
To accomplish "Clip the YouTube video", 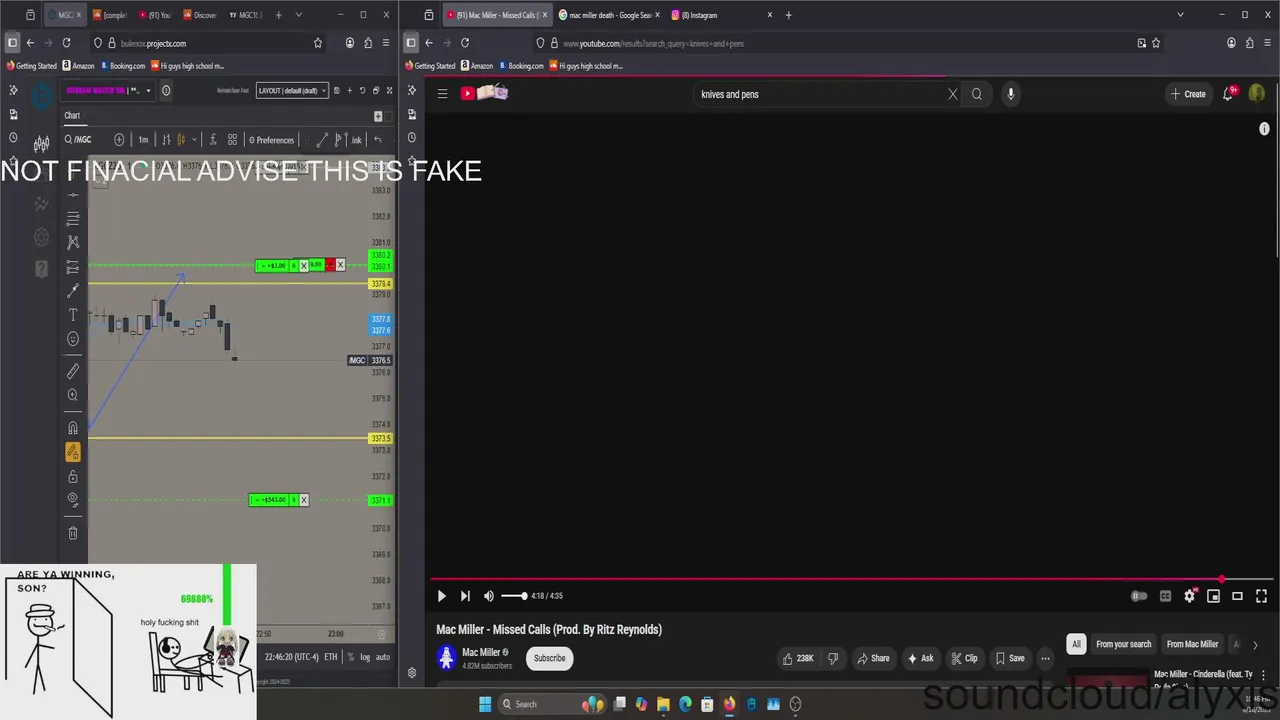I will 964,658.
